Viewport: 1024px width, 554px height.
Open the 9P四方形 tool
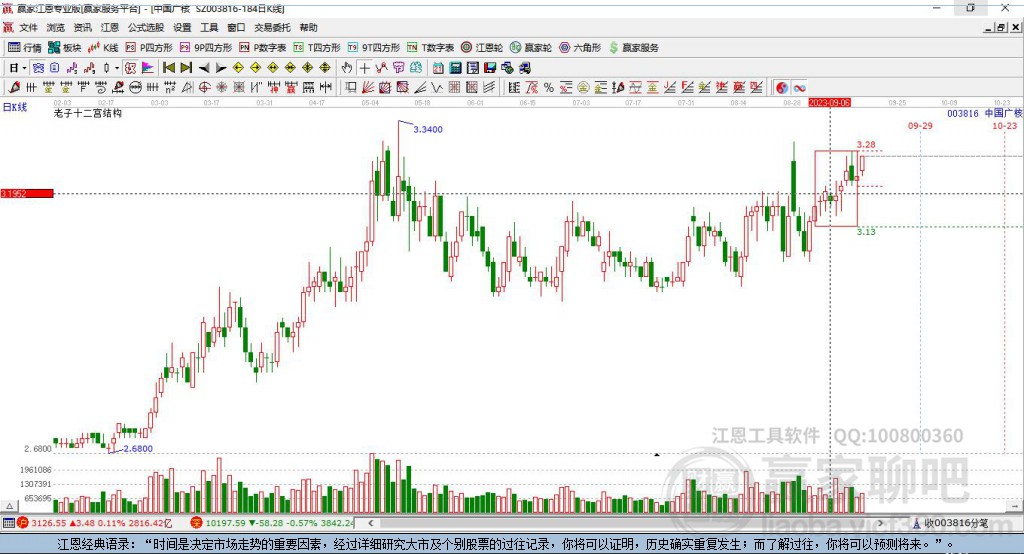(205, 48)
